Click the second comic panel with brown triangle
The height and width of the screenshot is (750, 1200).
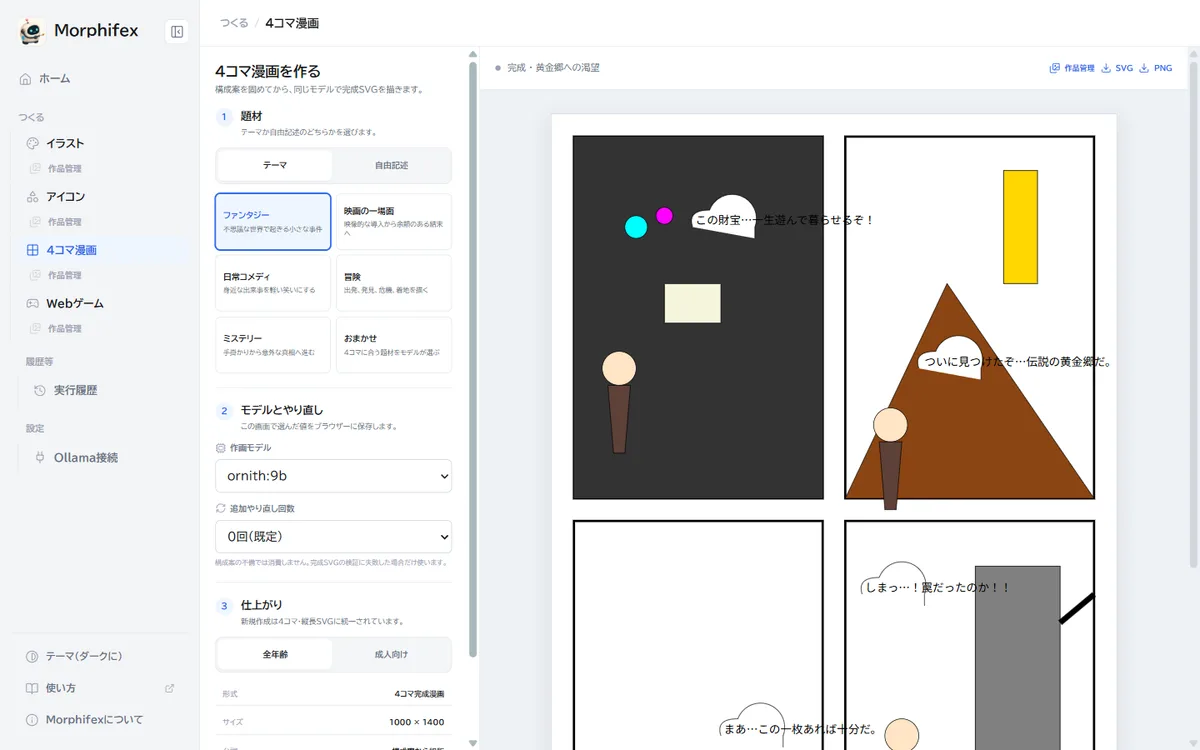point(969,317)
